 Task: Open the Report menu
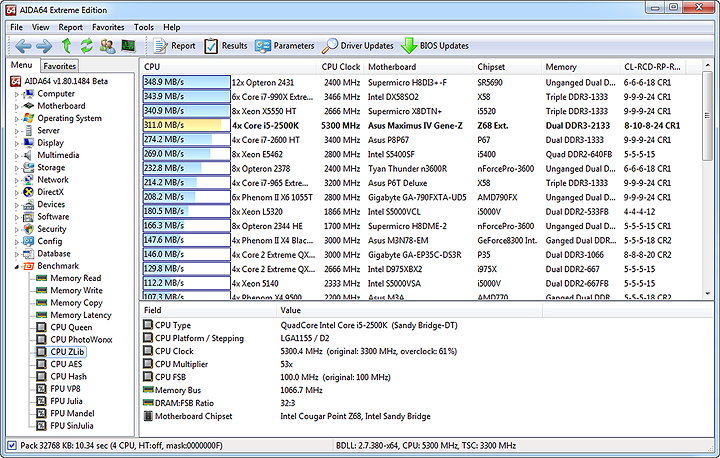coord(70,27)
